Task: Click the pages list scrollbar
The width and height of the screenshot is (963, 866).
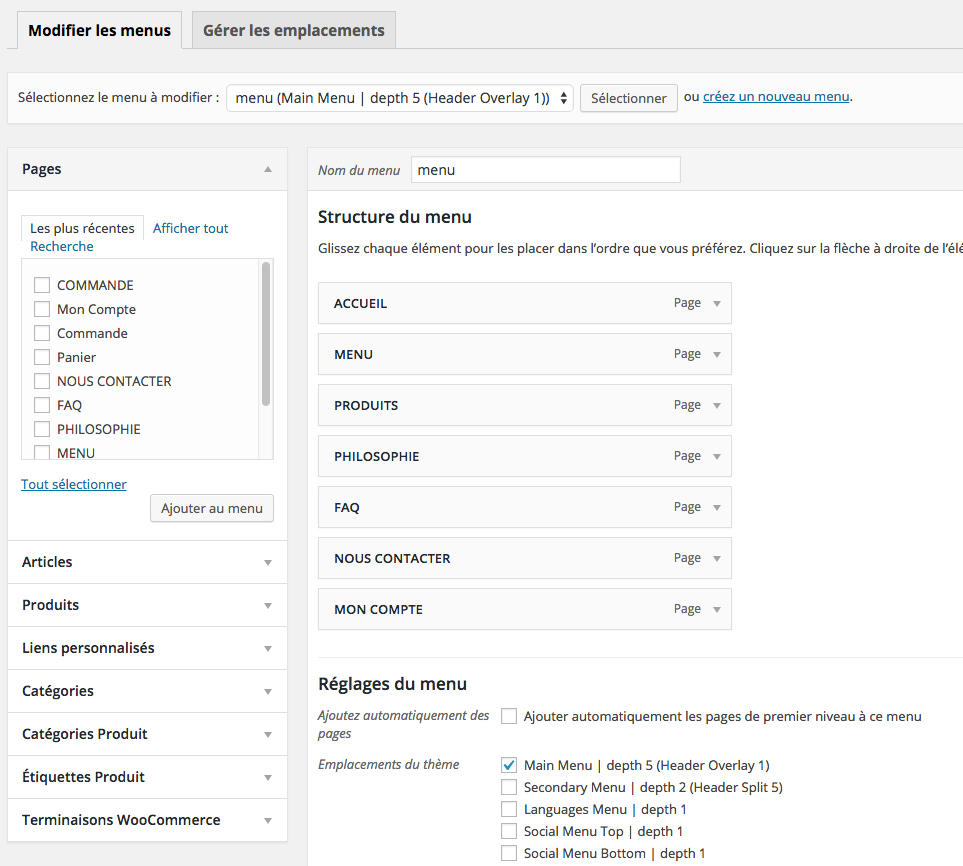Action: pos(266,334)
